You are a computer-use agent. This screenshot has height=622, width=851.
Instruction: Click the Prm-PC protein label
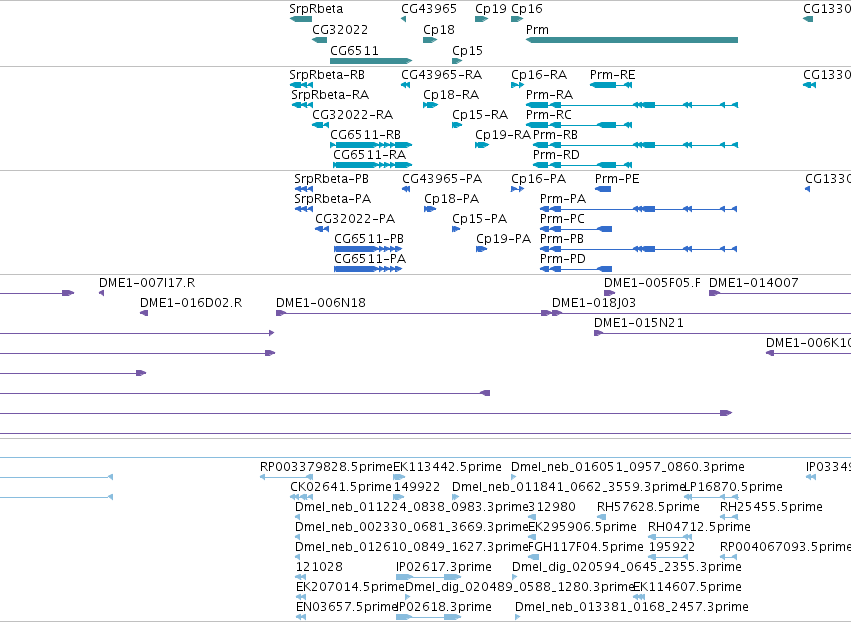[562, 219]
